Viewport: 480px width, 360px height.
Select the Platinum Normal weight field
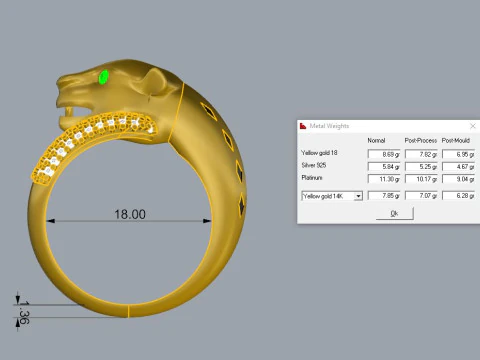pyautogui.click(x=384, y=179)
